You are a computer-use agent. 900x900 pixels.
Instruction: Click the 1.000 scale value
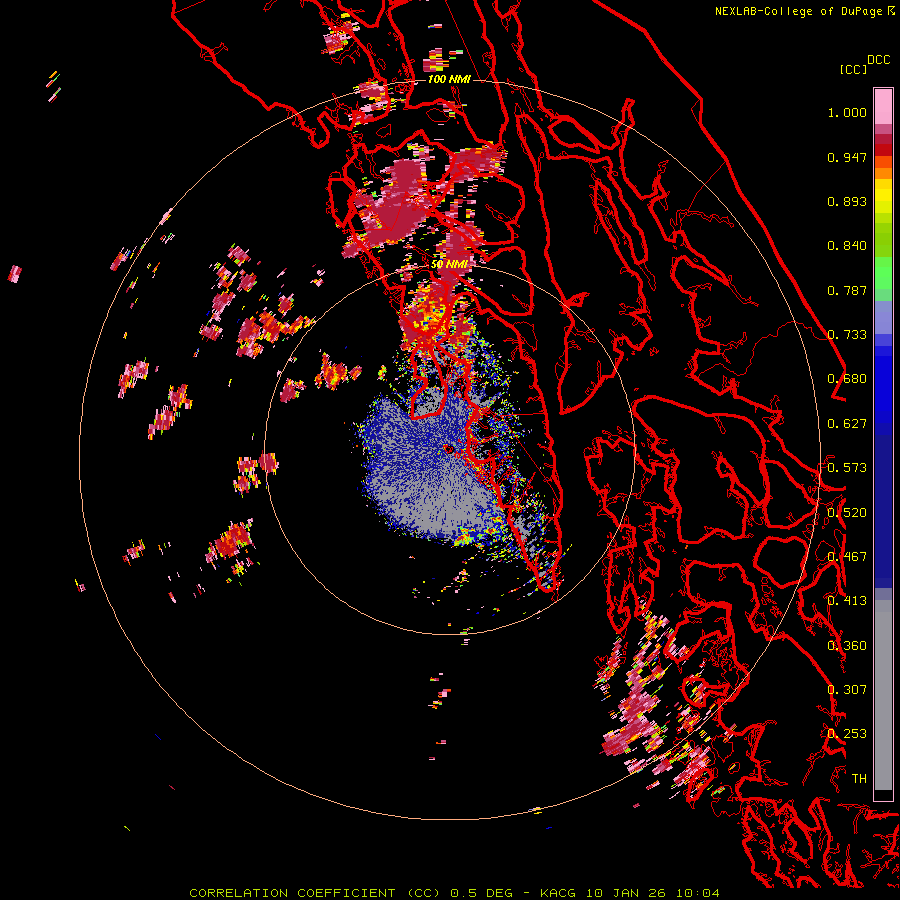point(847,112)
